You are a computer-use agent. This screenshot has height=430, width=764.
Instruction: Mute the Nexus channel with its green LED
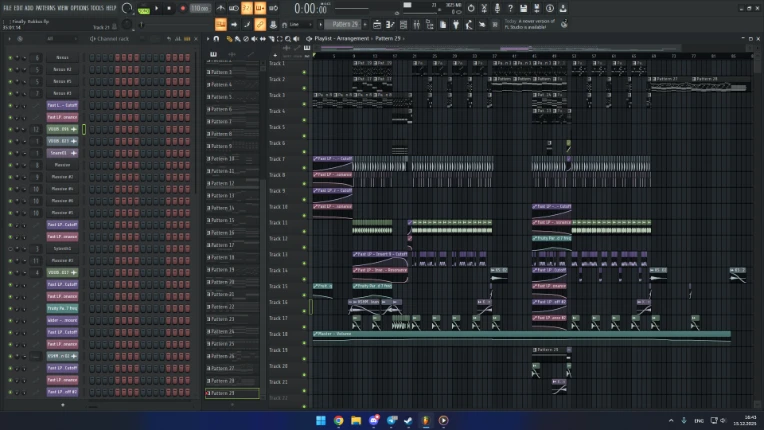coord(10,57)
